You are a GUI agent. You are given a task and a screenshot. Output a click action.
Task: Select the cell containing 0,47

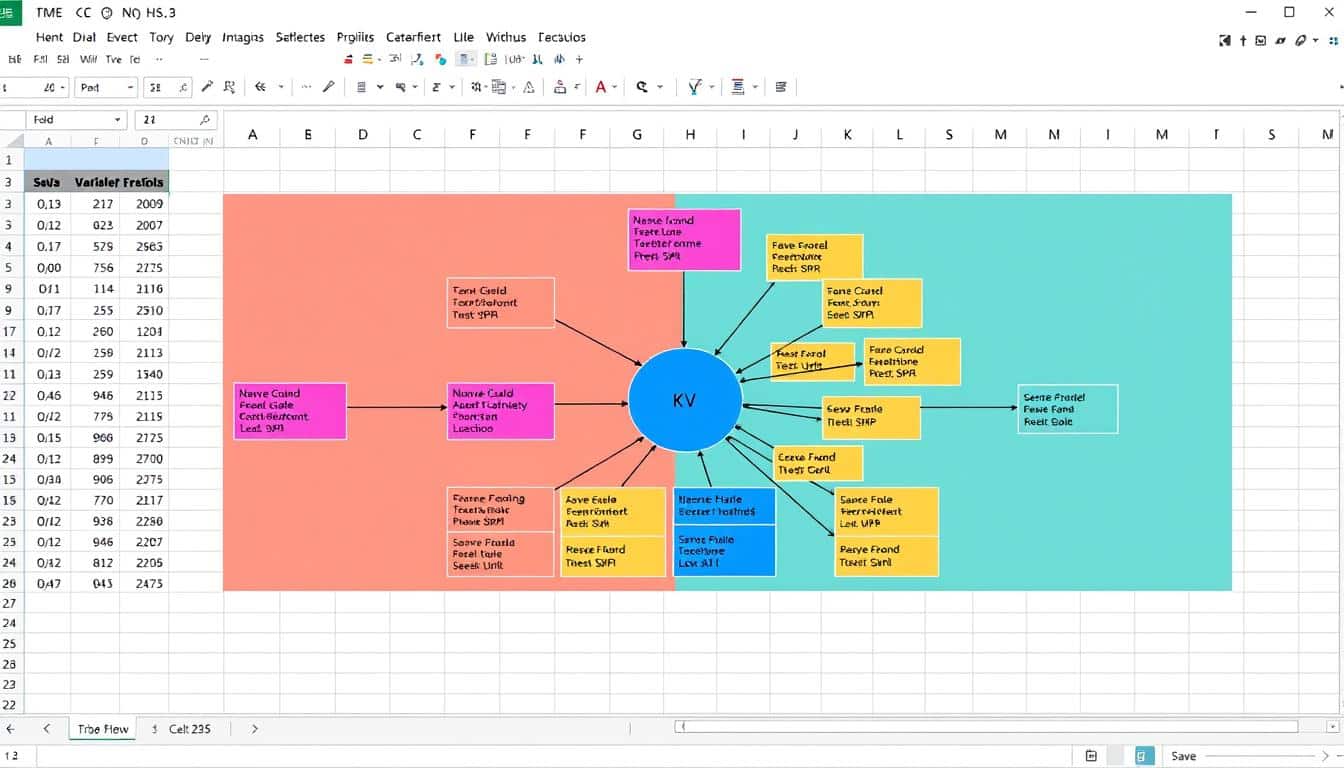click(x=49, y=583)
